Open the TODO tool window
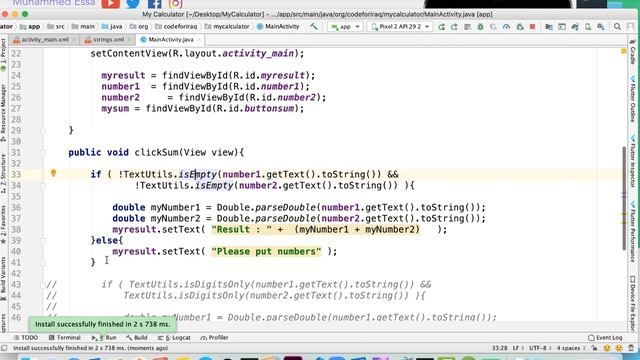Screen dimensions: 640x360 point(25,338)
